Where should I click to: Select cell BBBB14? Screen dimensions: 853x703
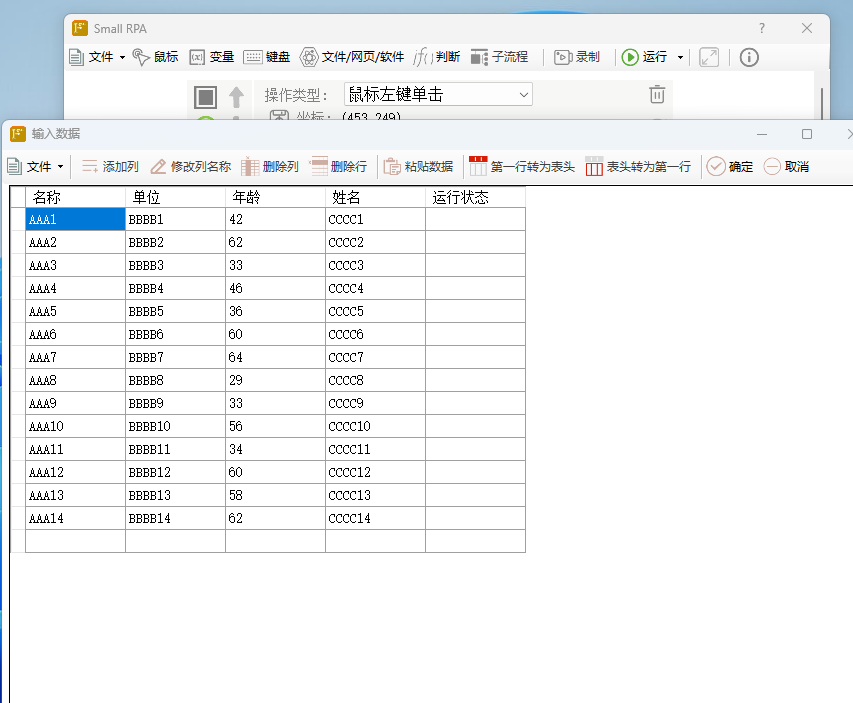(175, 518)
